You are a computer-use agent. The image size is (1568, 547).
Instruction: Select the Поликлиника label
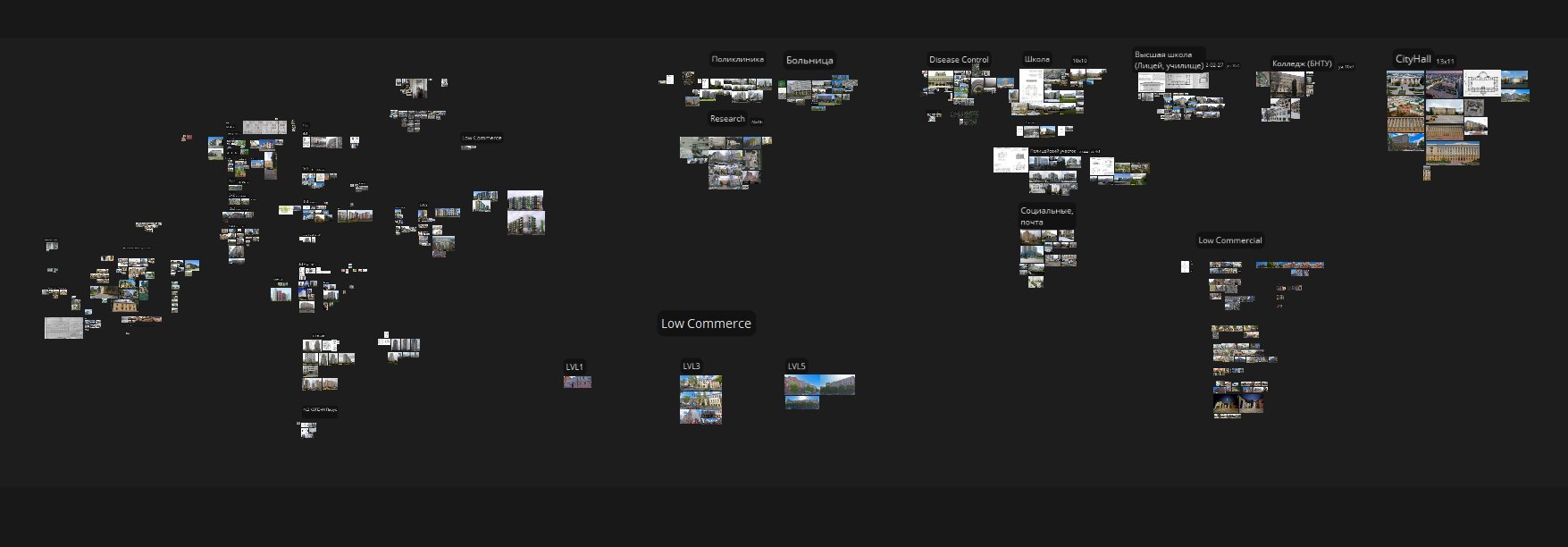coord(737,60)
